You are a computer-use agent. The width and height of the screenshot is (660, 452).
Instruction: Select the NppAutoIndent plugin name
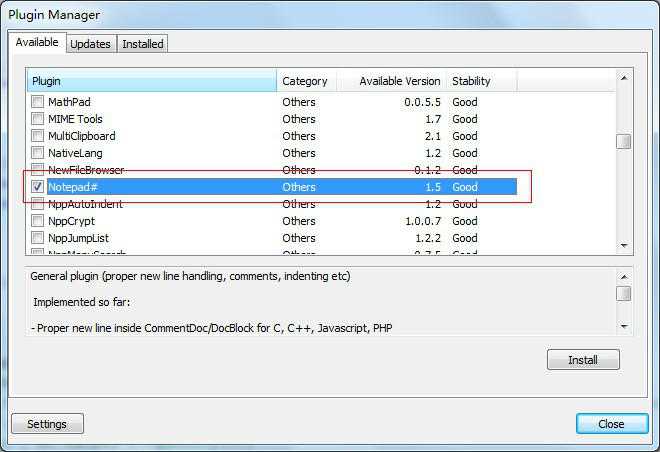[x=85, y=204]
